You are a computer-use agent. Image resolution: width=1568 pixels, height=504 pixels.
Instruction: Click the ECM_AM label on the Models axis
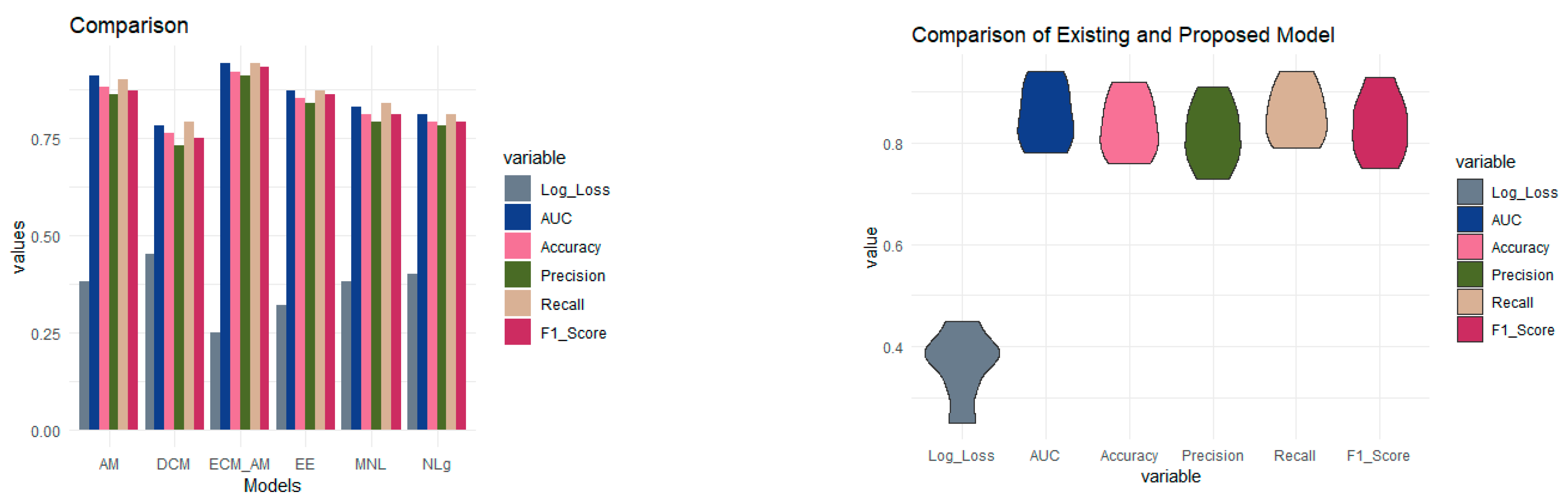tap(239, 464)
